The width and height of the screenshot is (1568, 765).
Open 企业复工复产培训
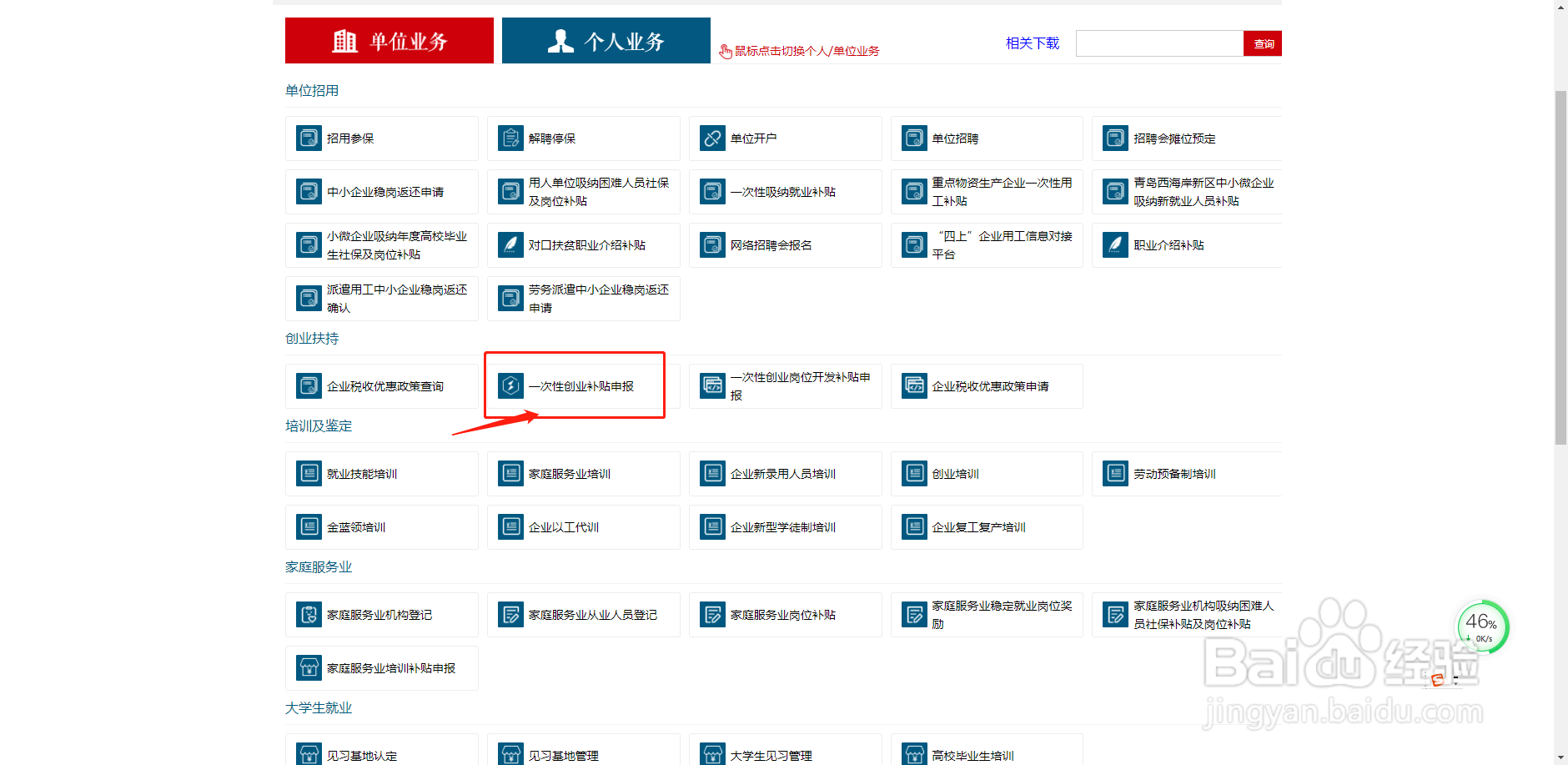click(988, 527)
